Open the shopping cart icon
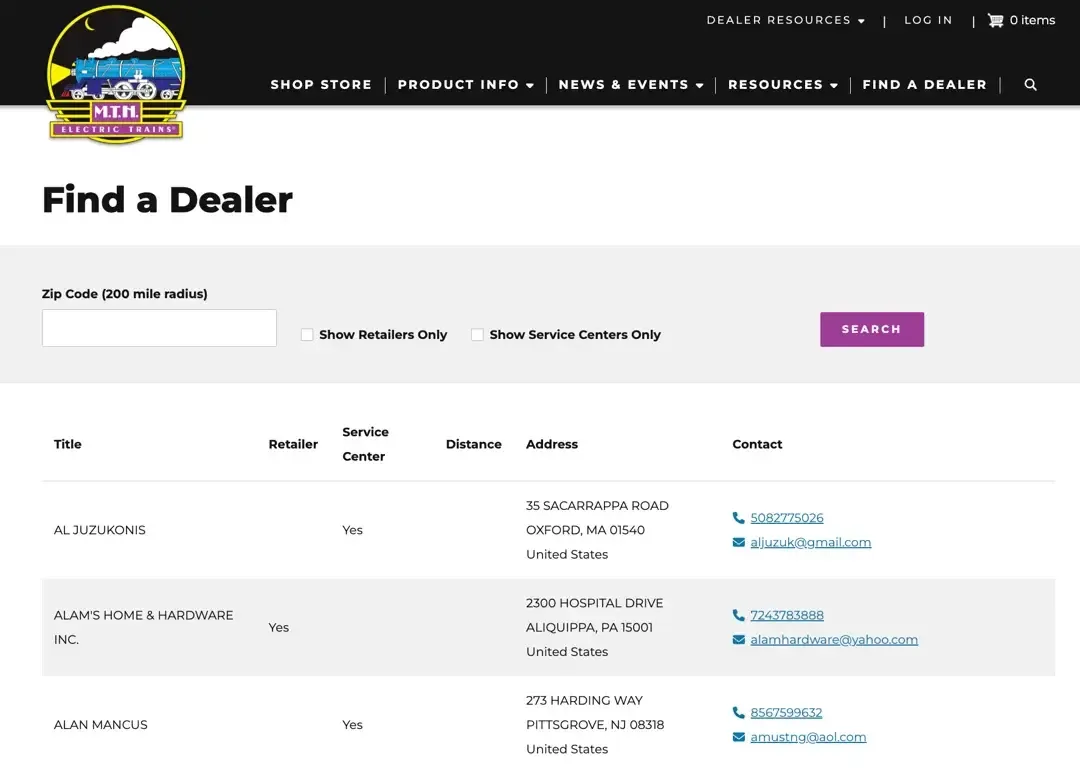1080x768 pixels. point(995,20)
